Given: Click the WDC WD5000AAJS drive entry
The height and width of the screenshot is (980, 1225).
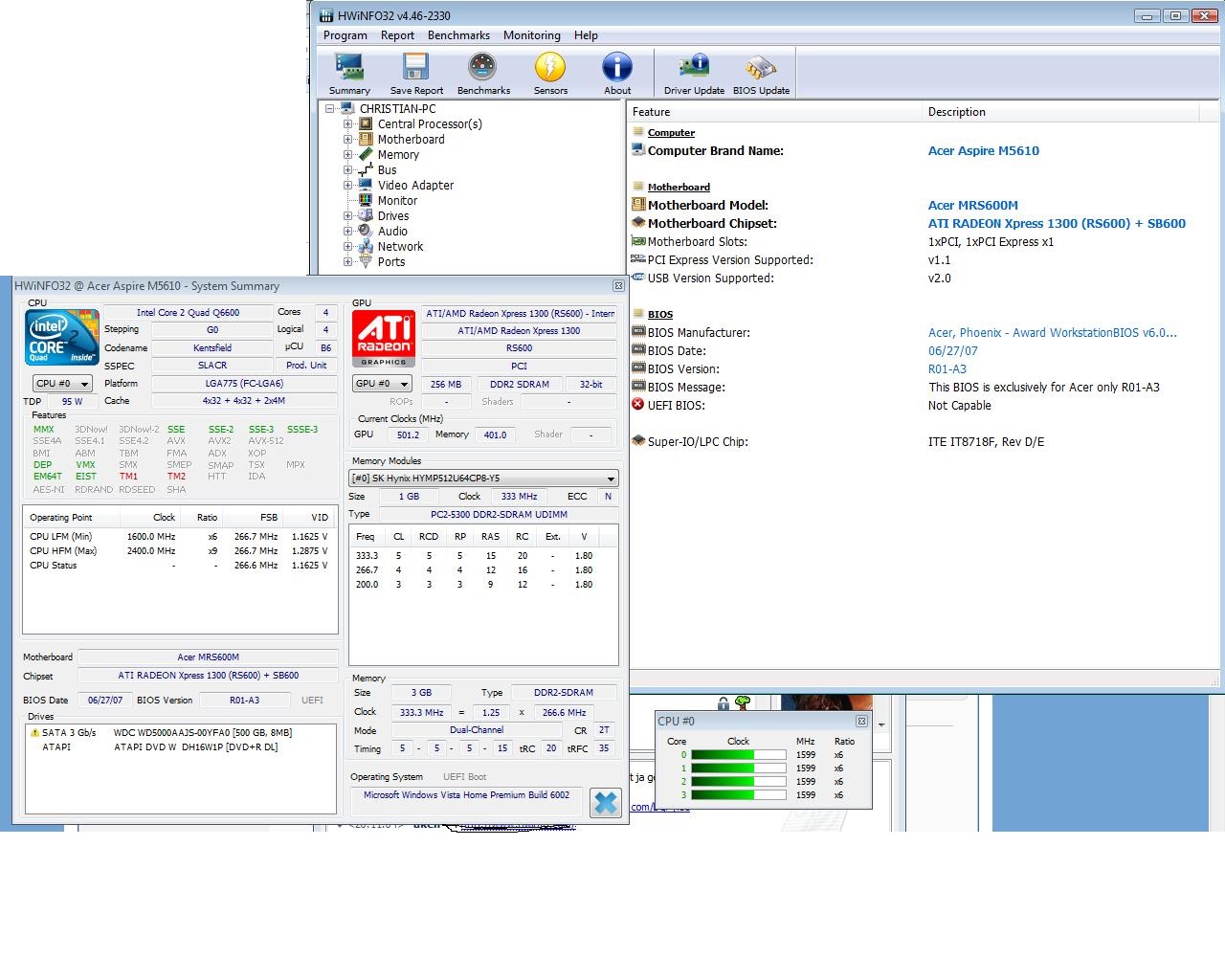Looking at the screenshot, I should tap(203, 733).
